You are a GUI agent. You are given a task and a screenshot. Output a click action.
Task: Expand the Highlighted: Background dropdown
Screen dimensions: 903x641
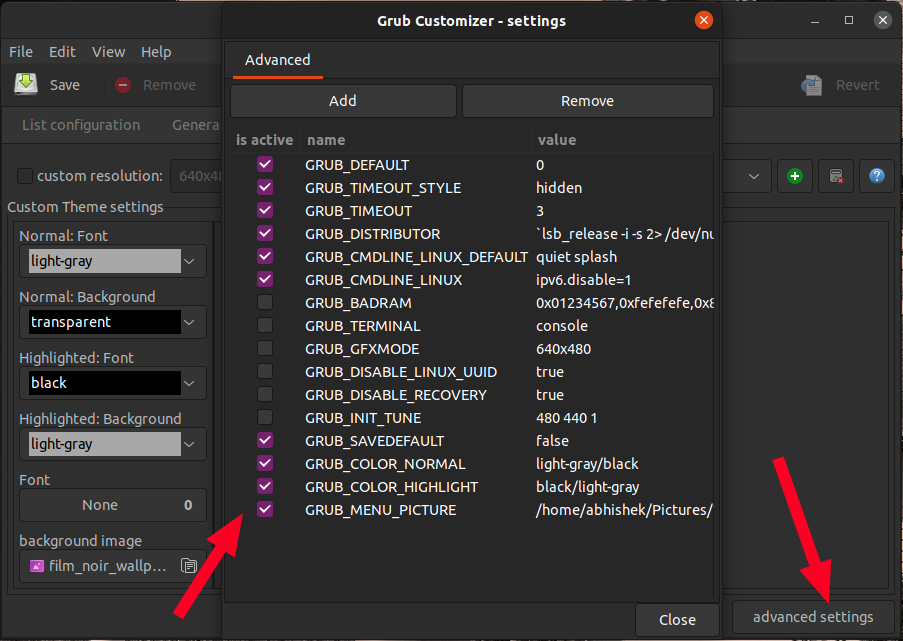pyautogui.click(x=189, y=445)
